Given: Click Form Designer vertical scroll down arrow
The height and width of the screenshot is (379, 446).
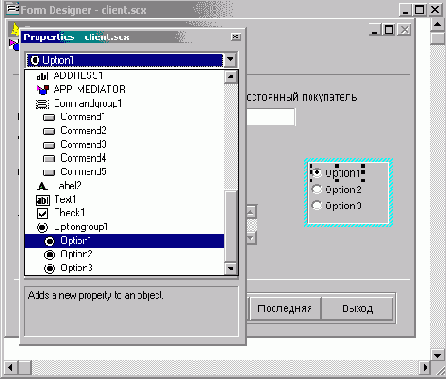Looking at the screenshot, I should (438, 355).
